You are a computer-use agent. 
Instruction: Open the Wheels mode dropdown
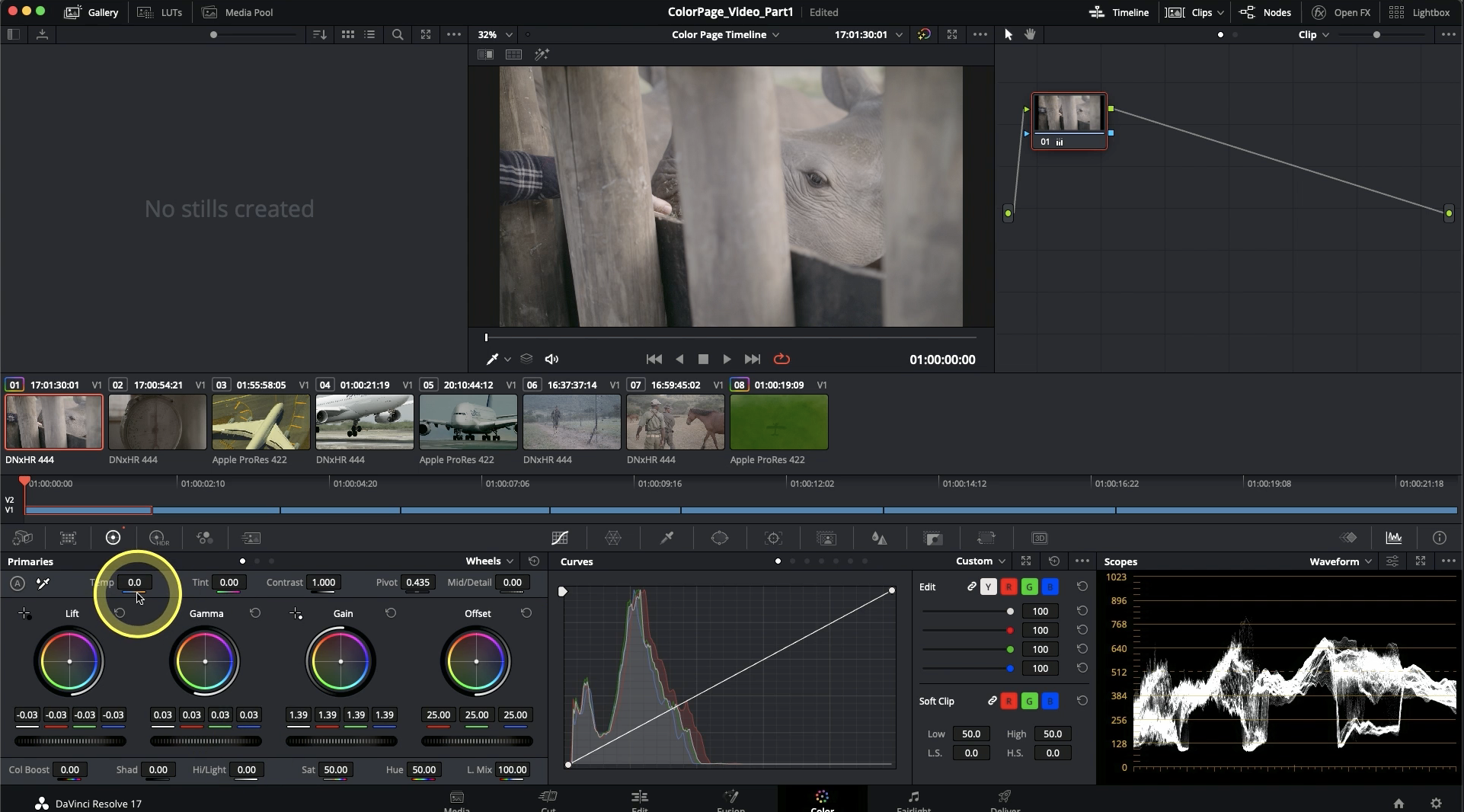point(491,561)
